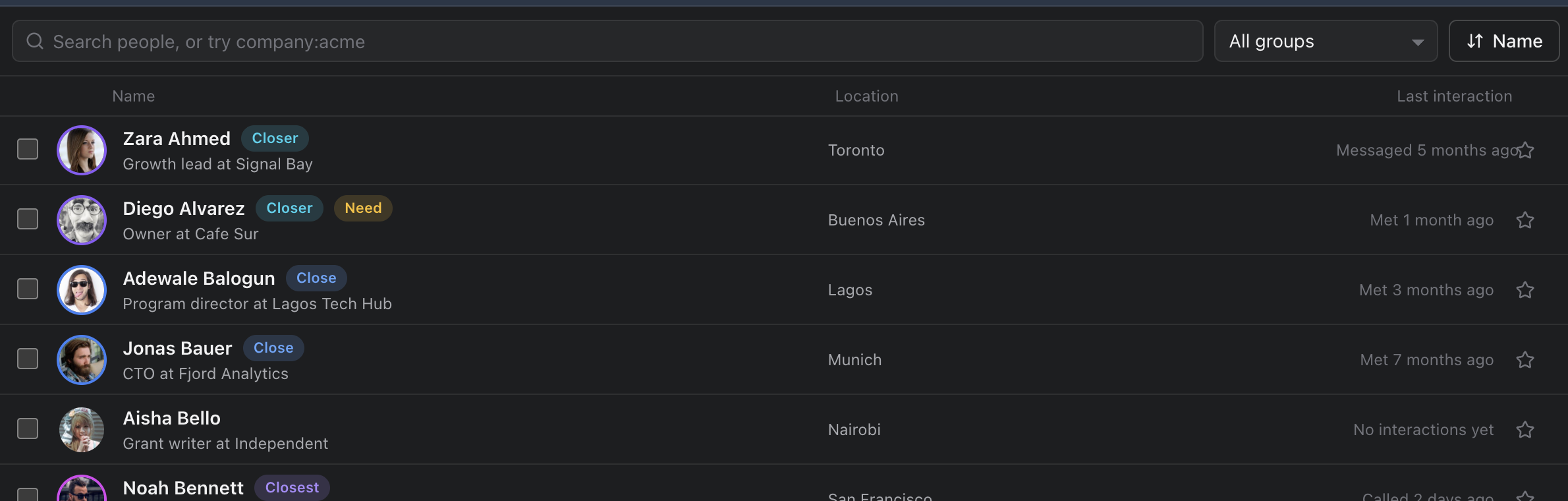Open Adewale Balogun's contact name
1568x501 pixels.
click(x=199, y=278)
